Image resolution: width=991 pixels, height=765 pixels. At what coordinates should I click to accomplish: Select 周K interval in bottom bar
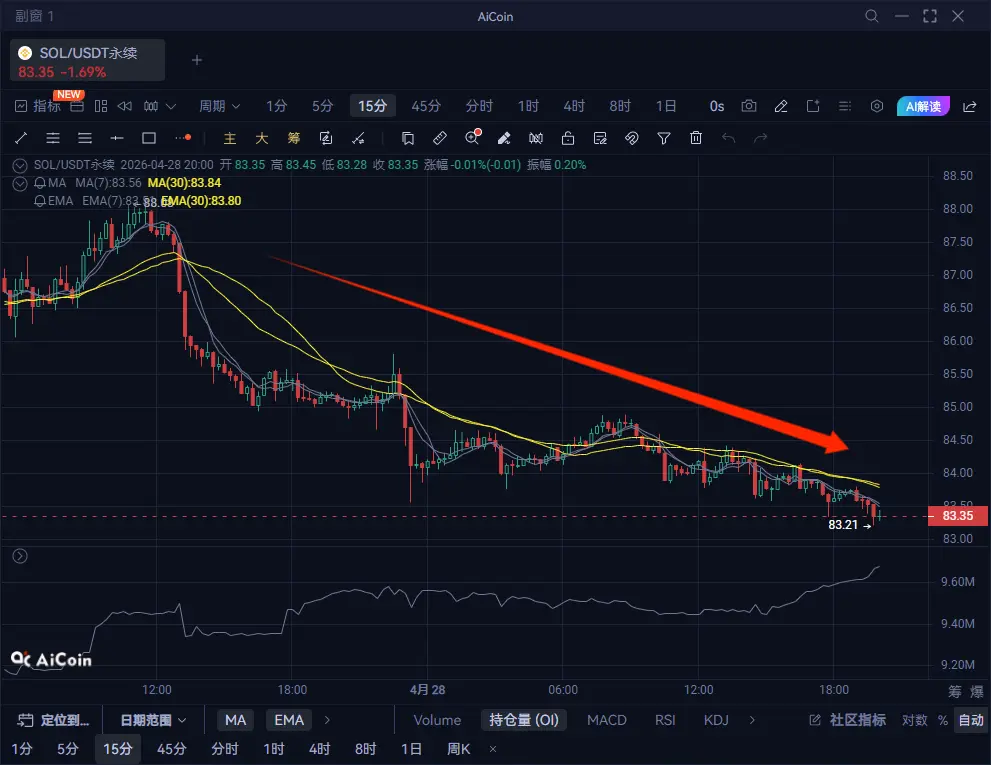458,749
